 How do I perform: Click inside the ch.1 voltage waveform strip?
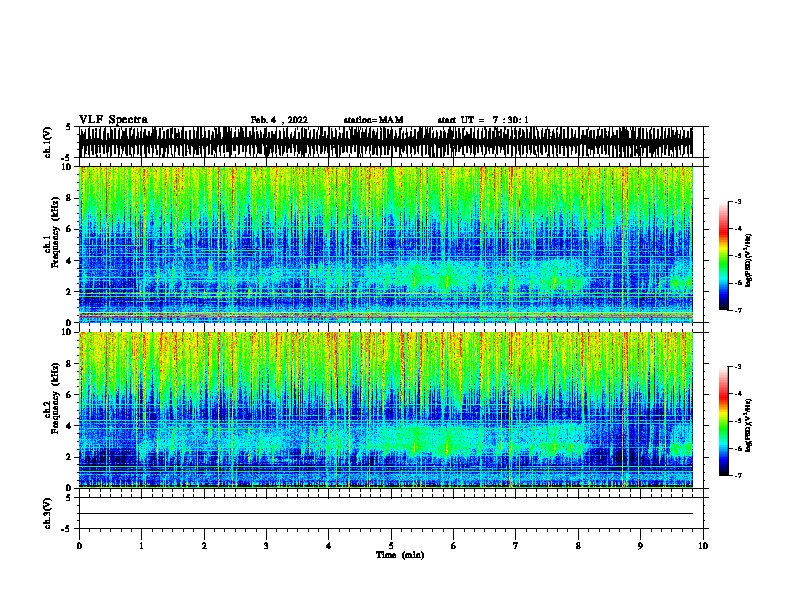386,142
